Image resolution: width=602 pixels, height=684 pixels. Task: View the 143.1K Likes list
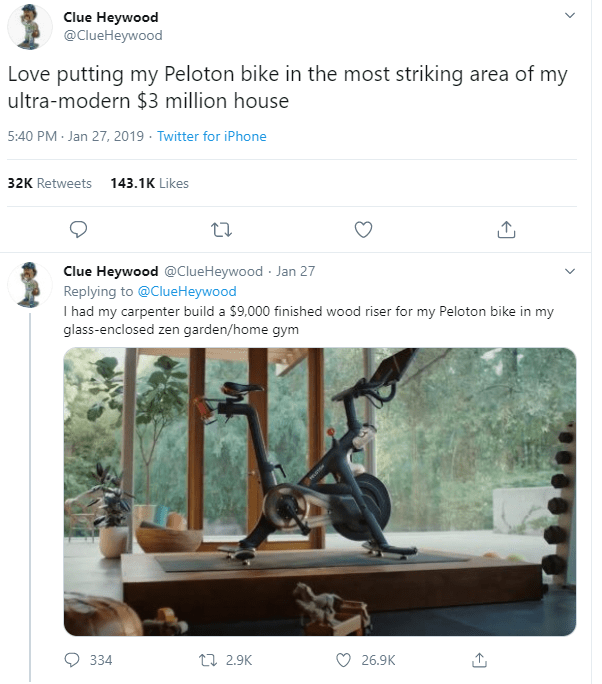(149, 183)
